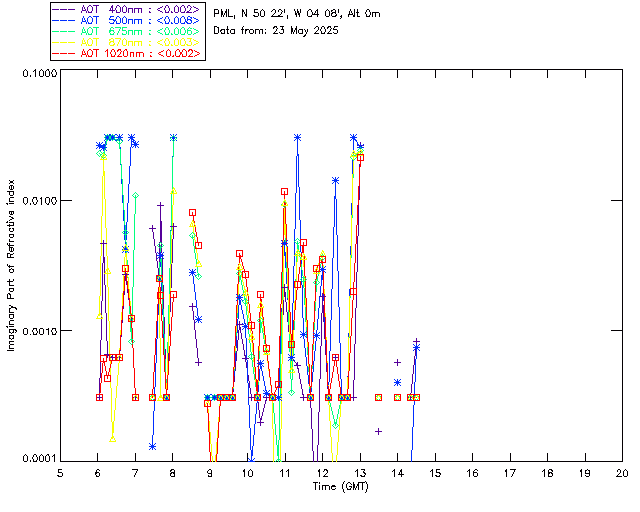
Task: Click the x-axis tick label 20
Action: click(x=621, y=473)
